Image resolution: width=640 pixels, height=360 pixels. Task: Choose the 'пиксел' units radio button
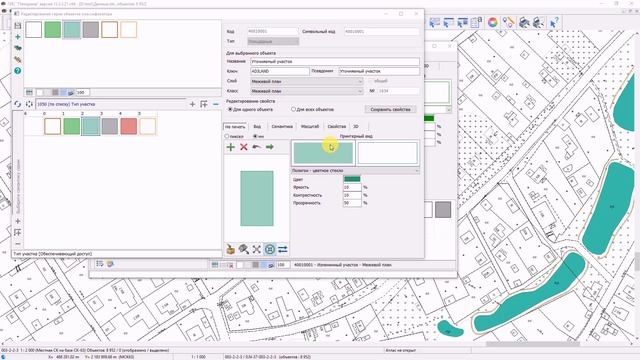[x=227, y=136]
